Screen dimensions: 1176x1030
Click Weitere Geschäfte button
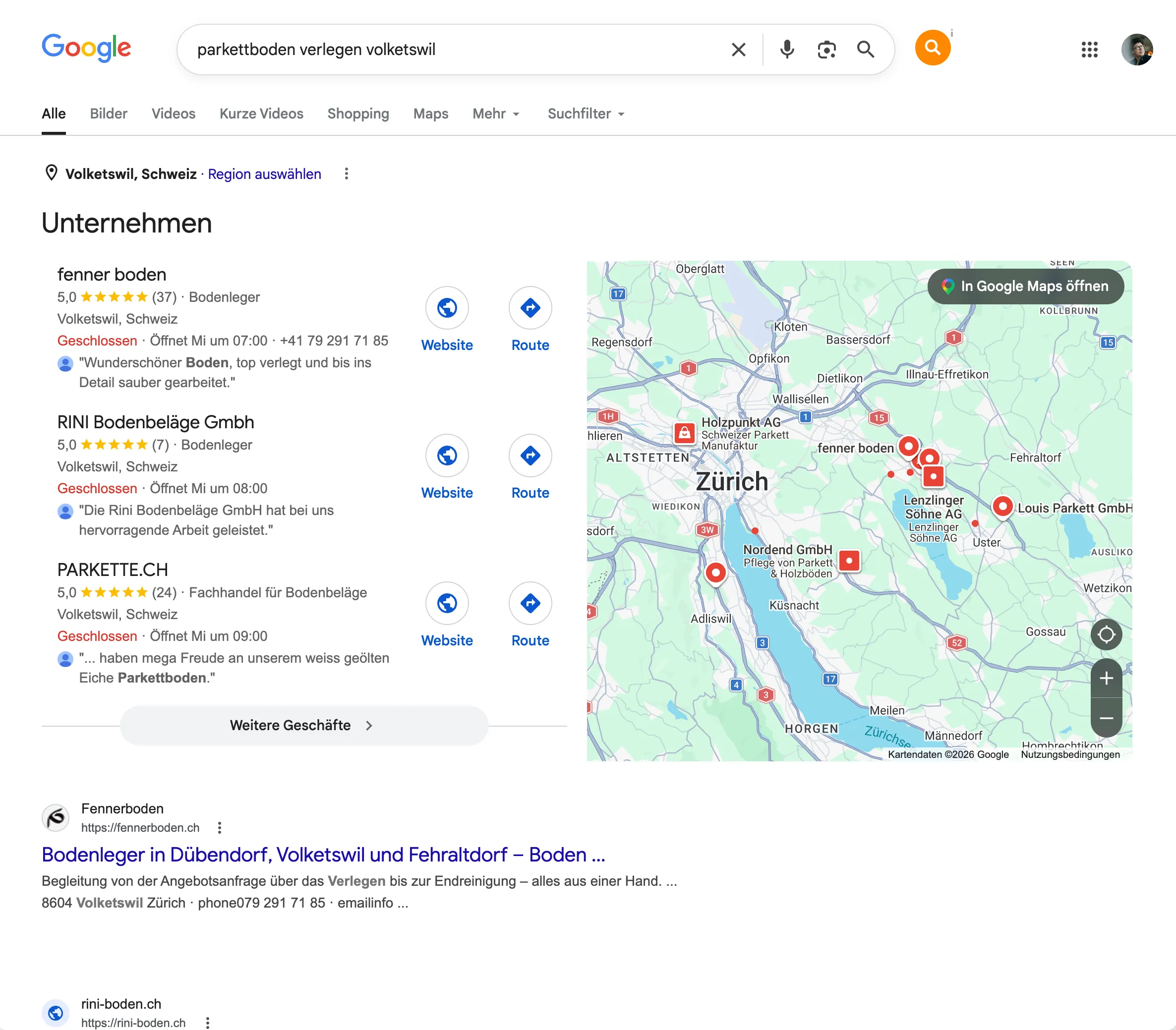point(304,725)
